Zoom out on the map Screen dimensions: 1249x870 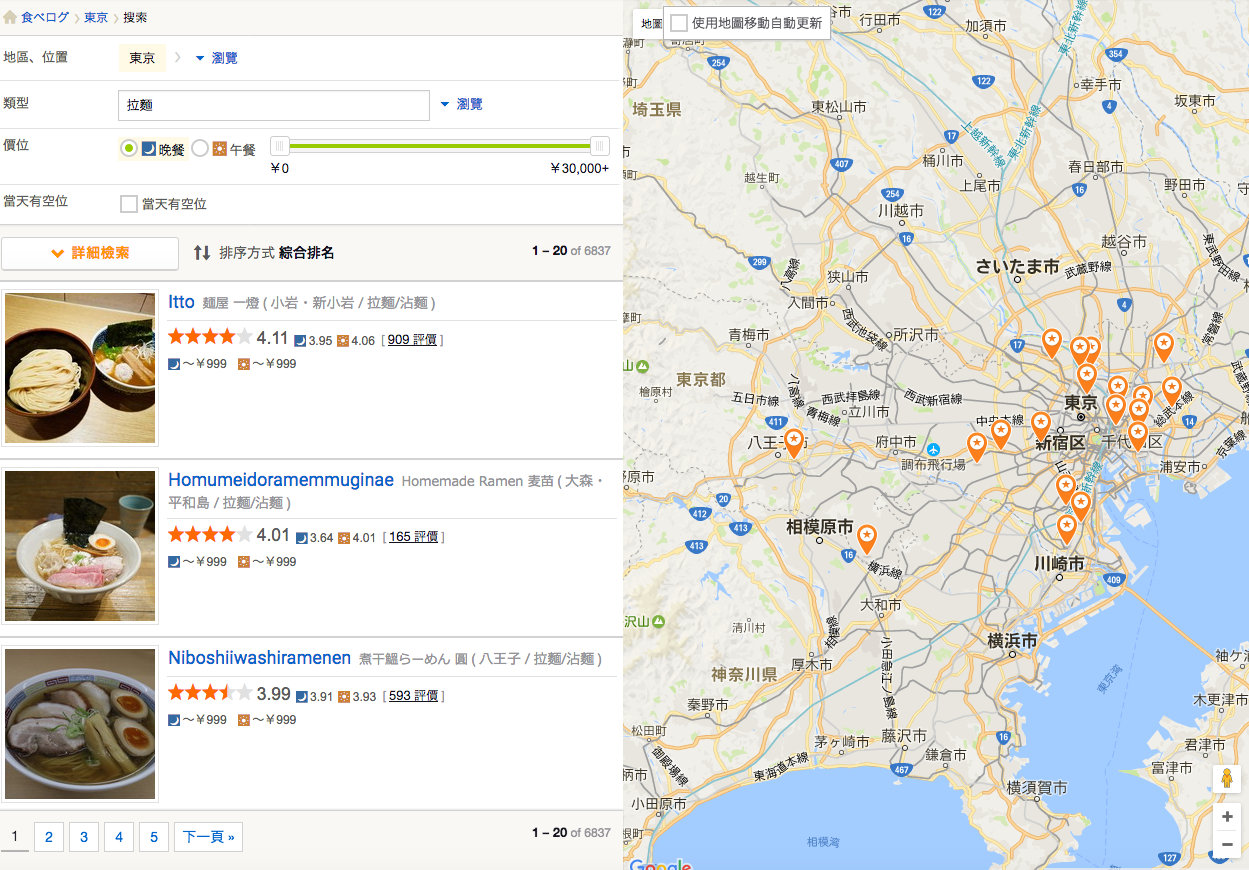(1227, 846)
